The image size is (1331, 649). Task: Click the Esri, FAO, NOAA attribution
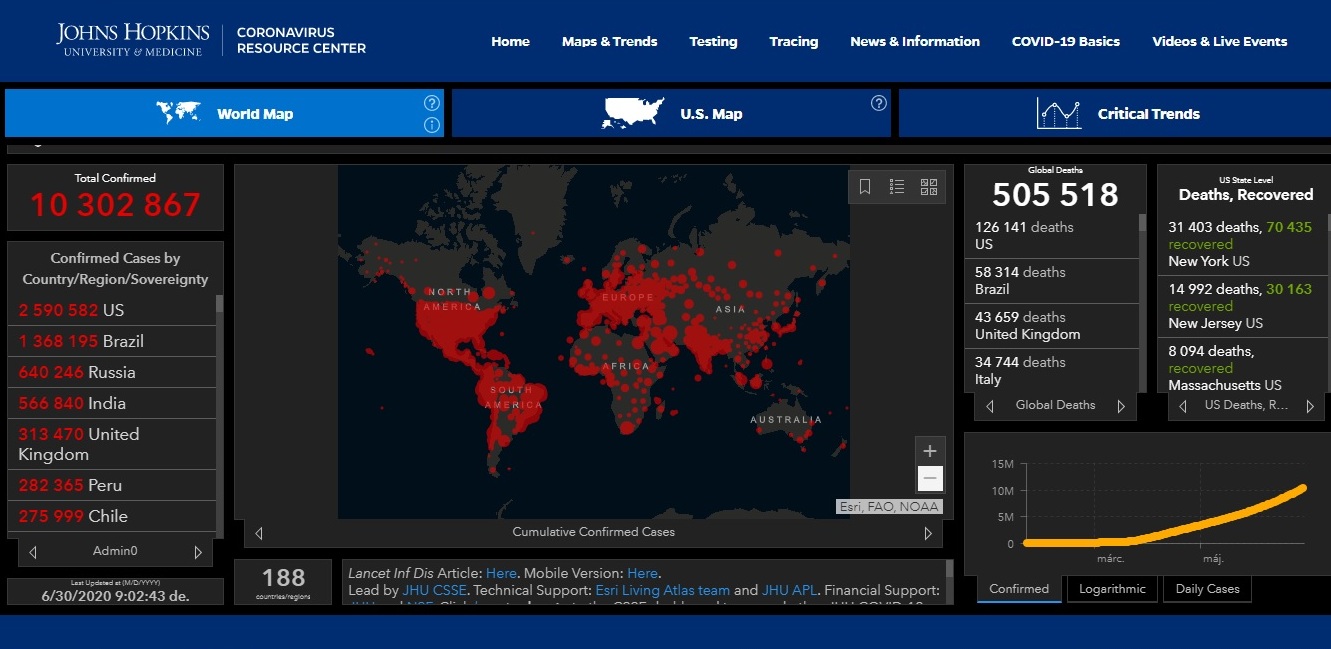point(889,507)
